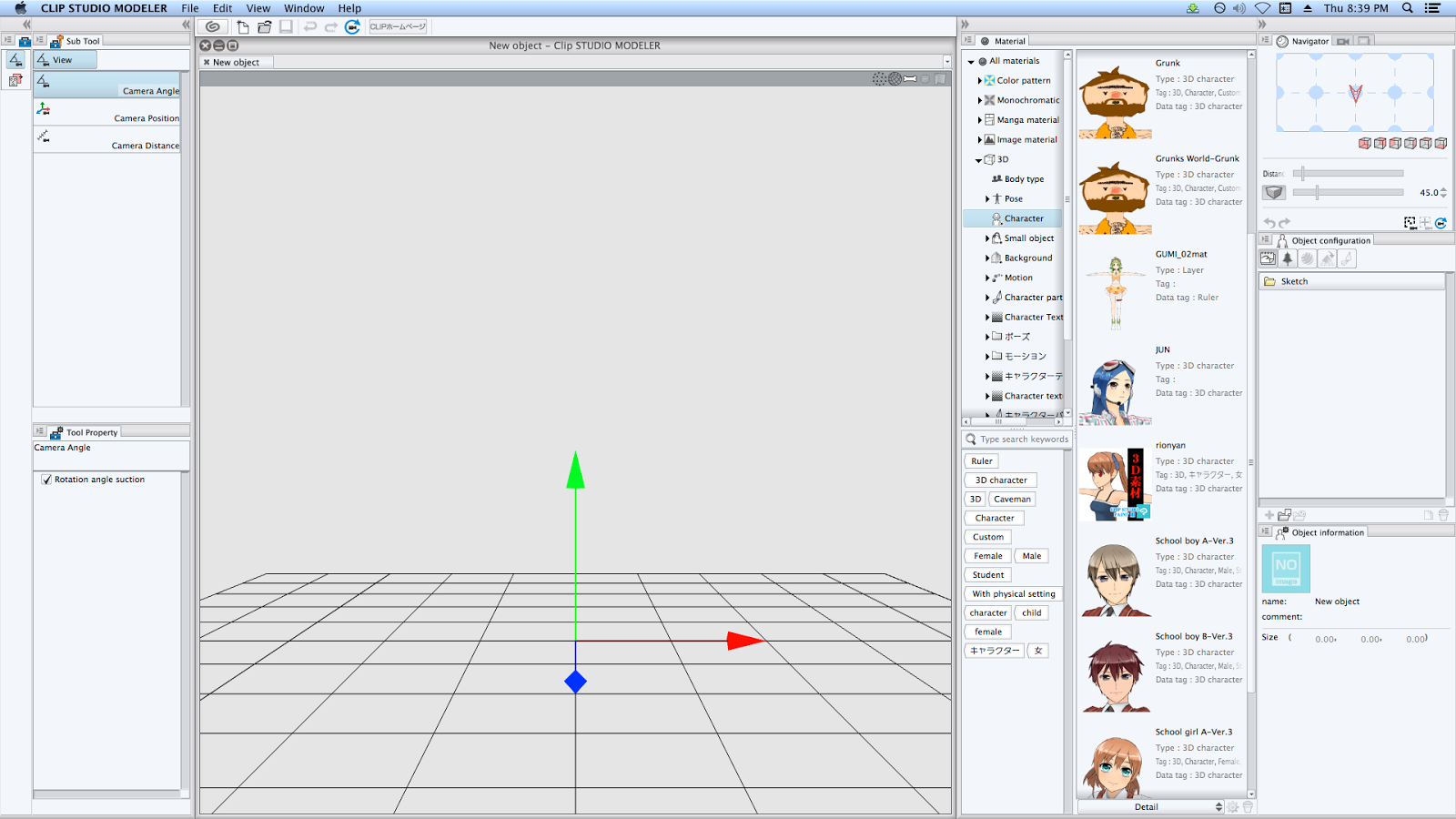Switch to dotted sphere display mode
This screenshot has width=1456, height=819.
pyautogui.click(x=879, y=79)
